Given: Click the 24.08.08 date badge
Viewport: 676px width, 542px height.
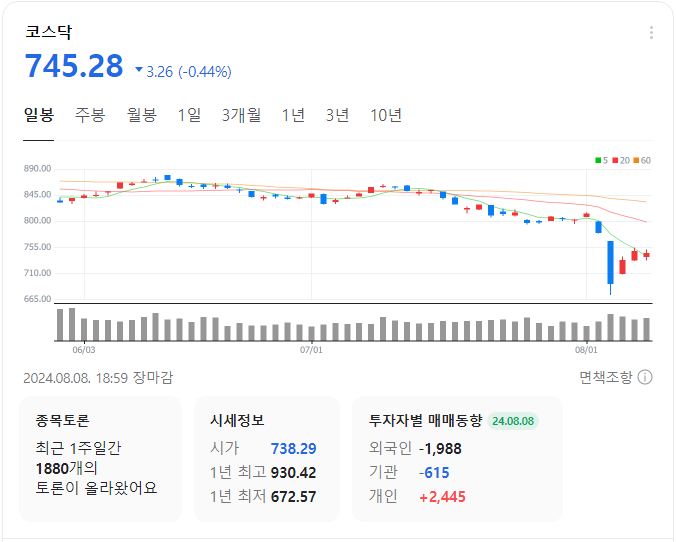Looking at the screenshot, I should tap(513, 421).
